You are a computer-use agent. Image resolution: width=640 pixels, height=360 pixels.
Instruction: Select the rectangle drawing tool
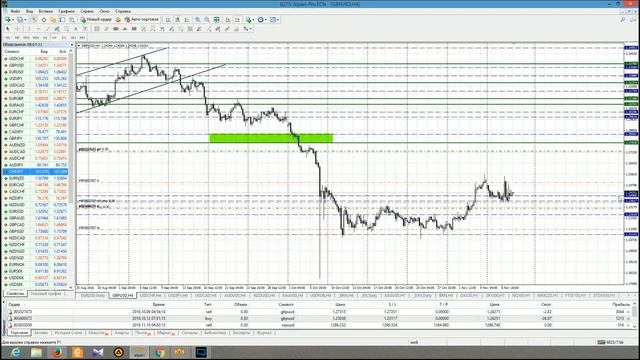[134, 29]
